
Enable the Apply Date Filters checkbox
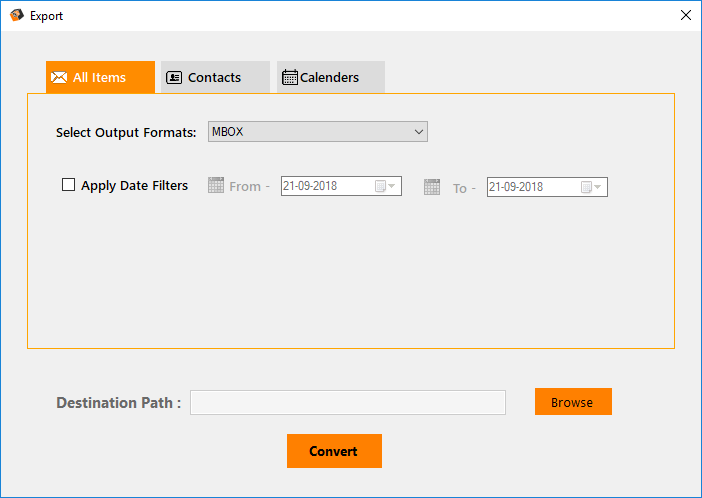(68, 185)
